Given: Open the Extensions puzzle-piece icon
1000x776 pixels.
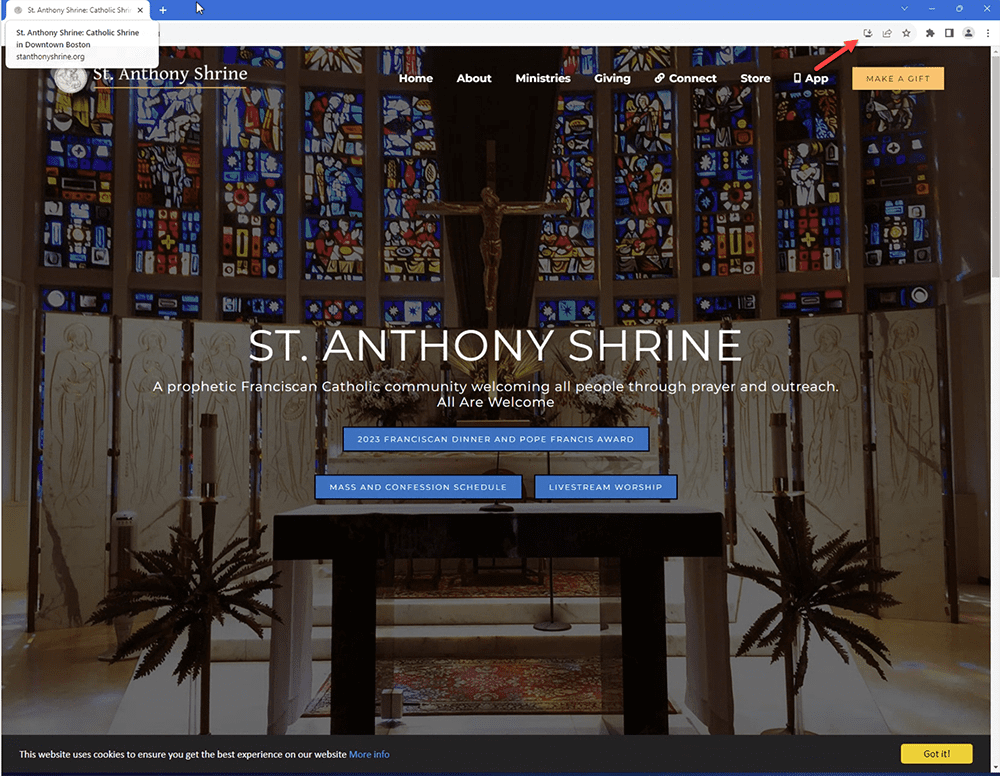Looking at the screenshot, I should click(x=929, y=33).
